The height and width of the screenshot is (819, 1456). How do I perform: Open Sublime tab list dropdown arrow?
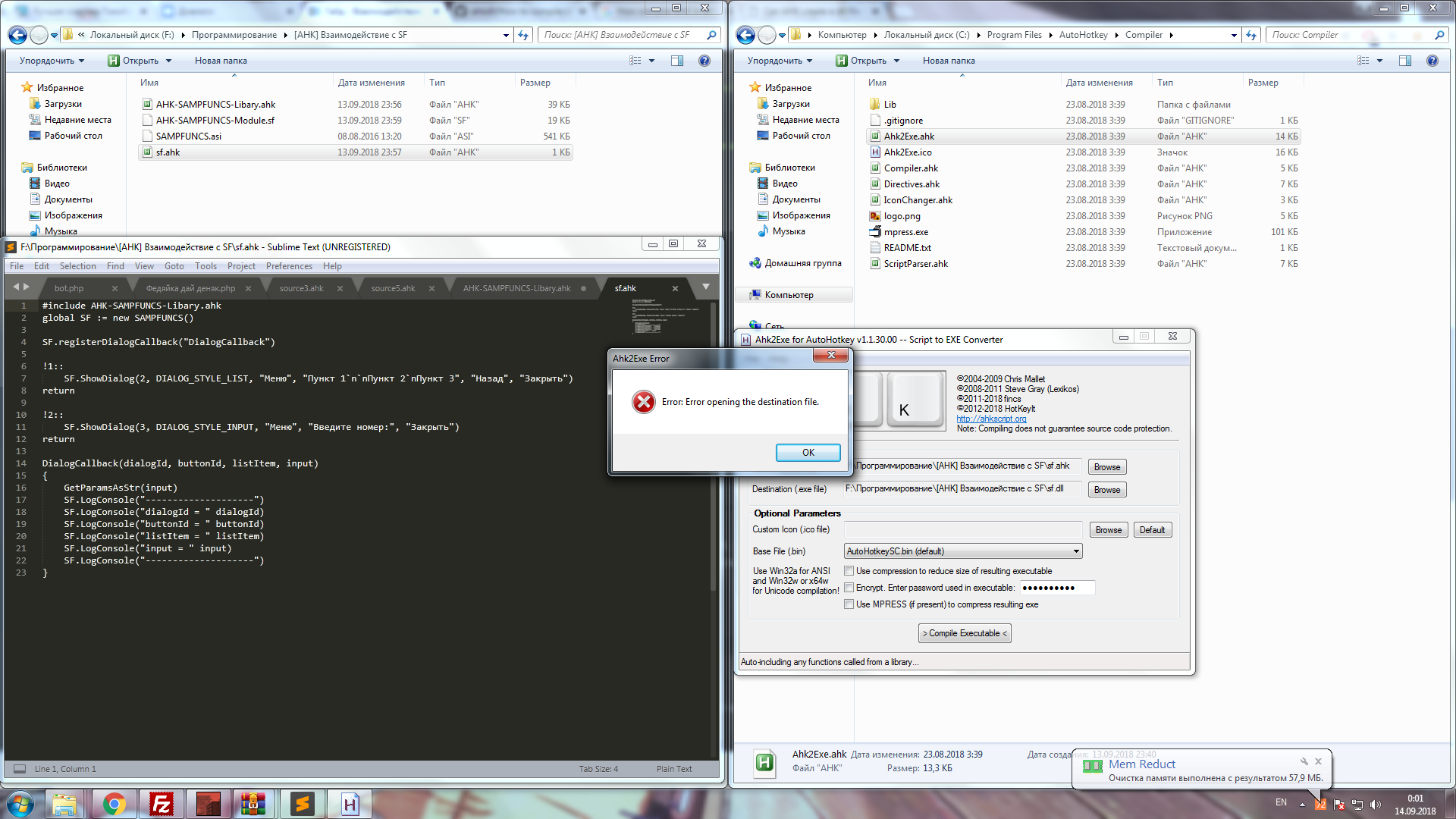(x=706, y=287)
